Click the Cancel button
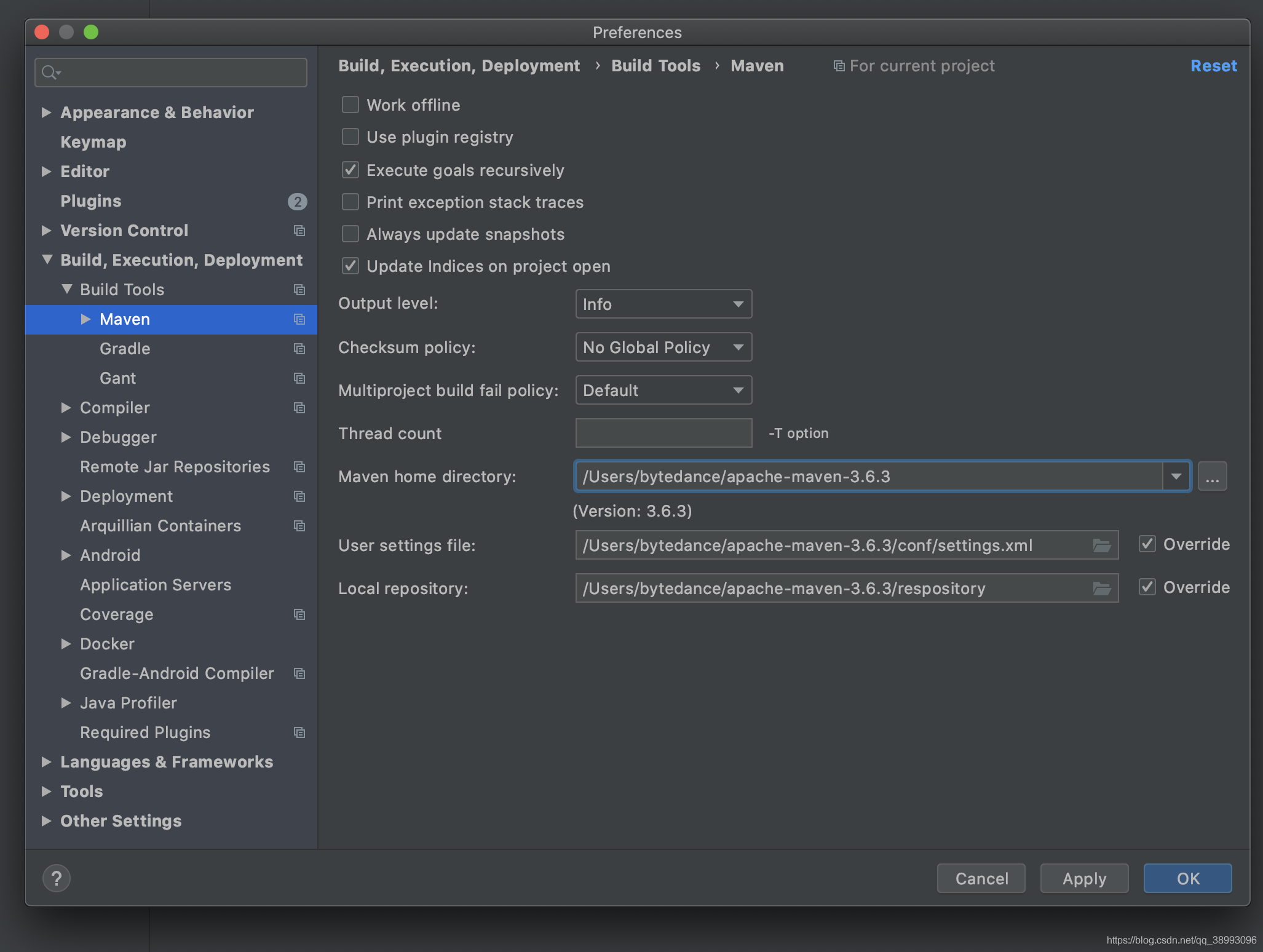The width and height of the screenshot is (1263, 952). (x=981, y=878)
